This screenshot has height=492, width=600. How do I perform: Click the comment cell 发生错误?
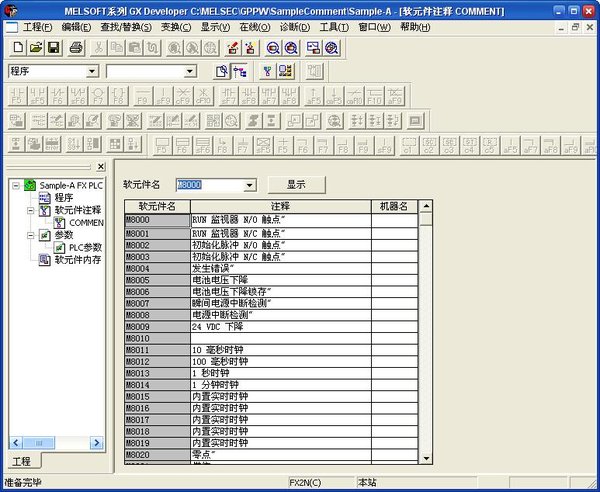click(x=280, y=269)
